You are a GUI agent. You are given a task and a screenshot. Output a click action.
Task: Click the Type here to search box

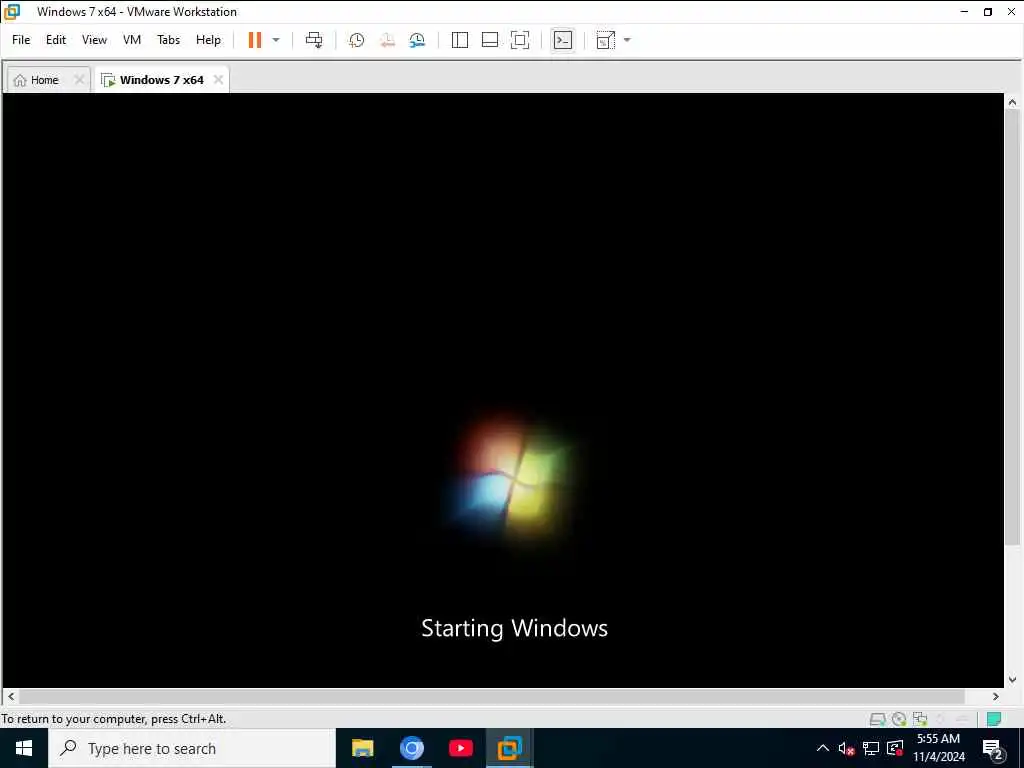(192, 748)
